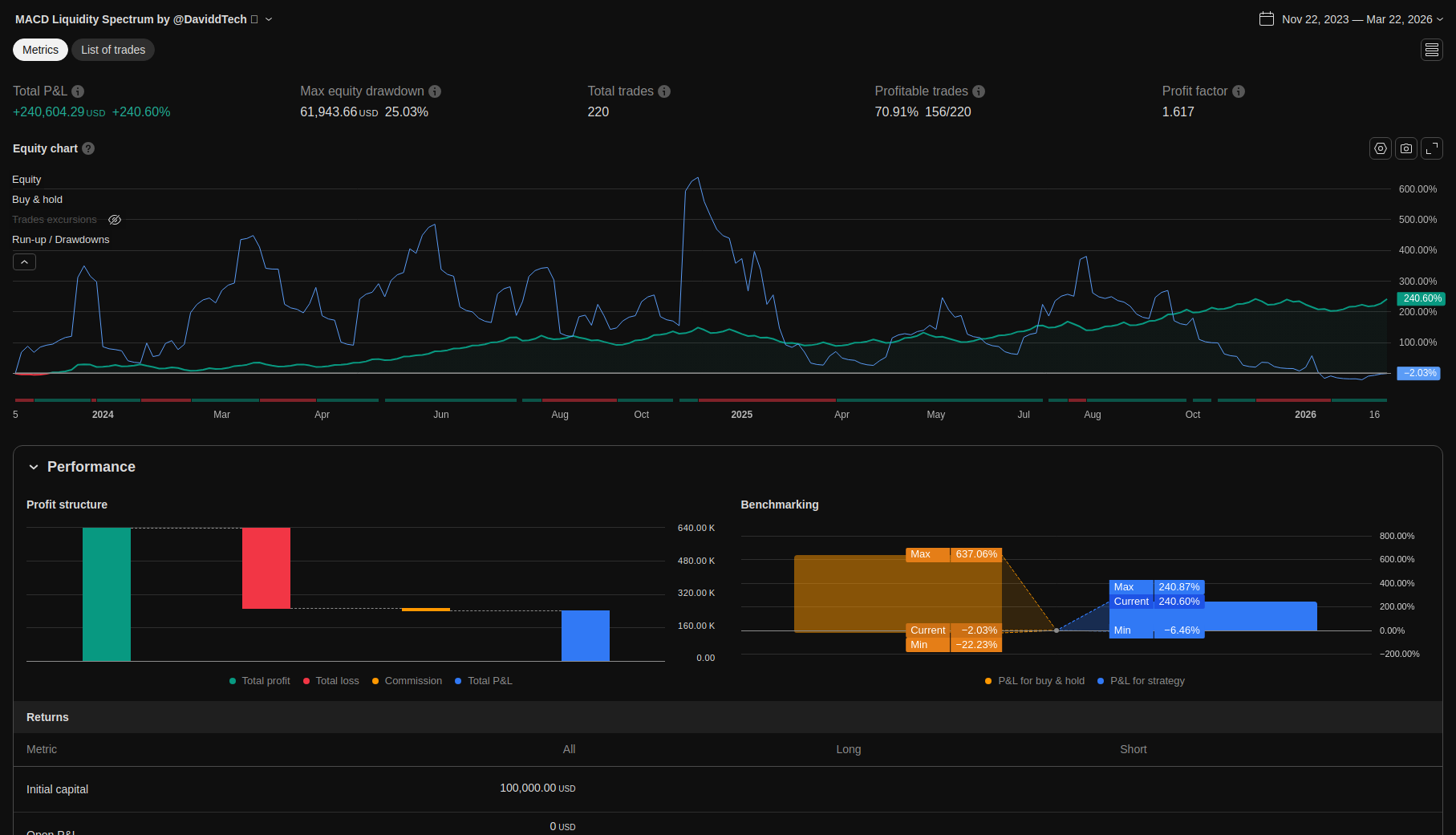Toggle the Run-up / Drawdowns series
This screenshot has height=835, width=1456.
coord(60,240)
